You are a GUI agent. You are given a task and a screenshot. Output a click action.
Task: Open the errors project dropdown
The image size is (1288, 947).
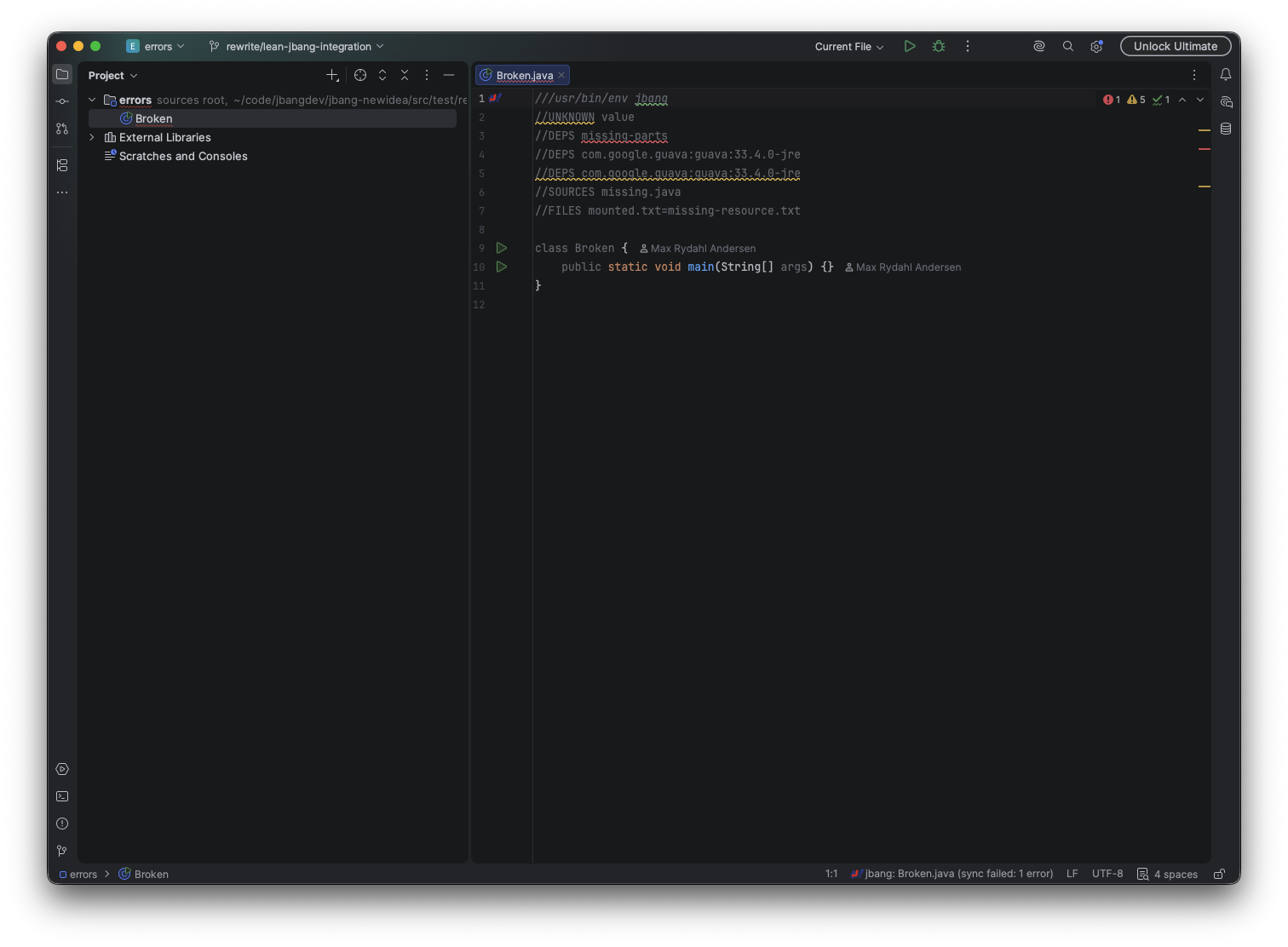point(156,46)
